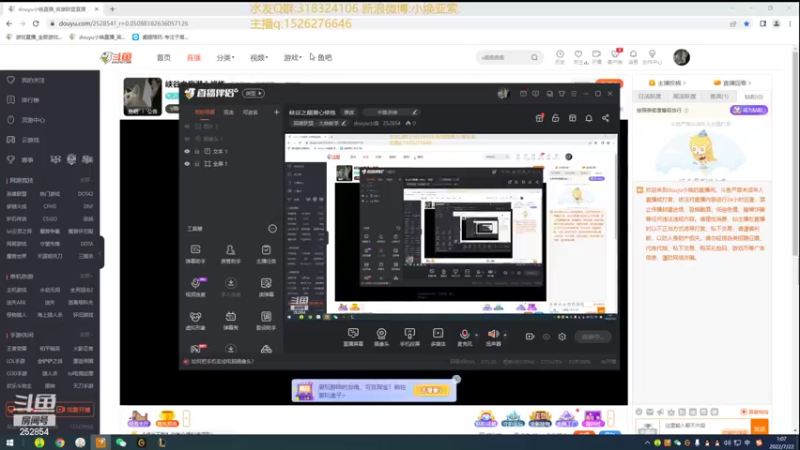Expand the 游戏 dropdown in Douyu nav
The image size is (800, 450).
pos(292,58)
